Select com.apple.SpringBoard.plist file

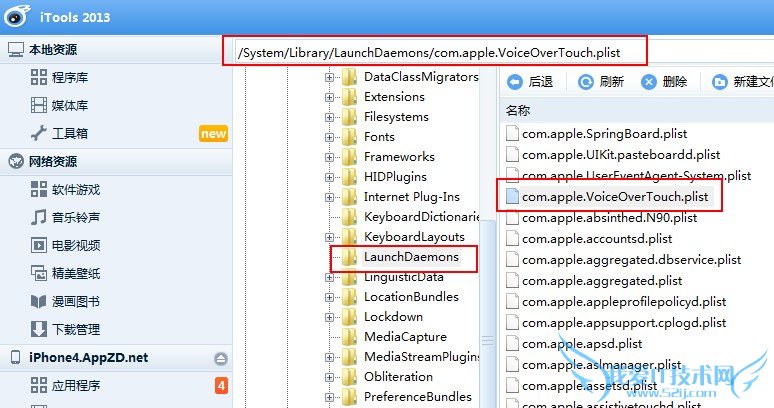point(605,134)
